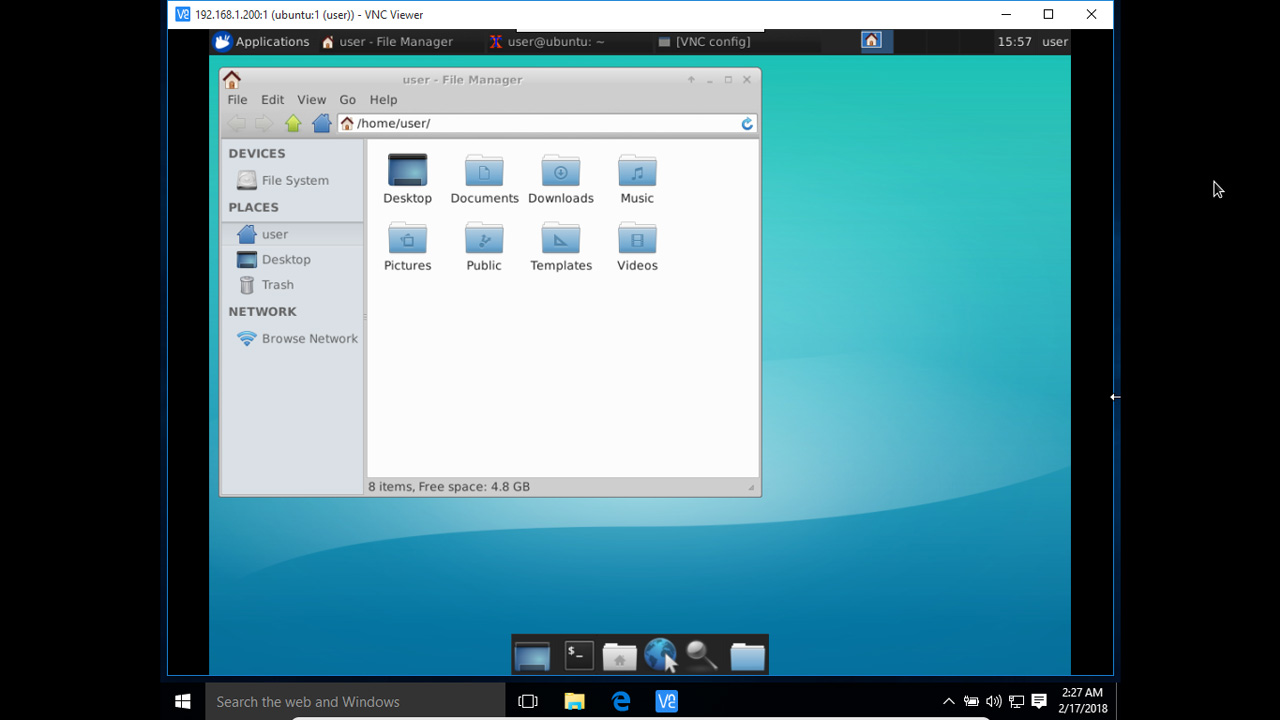1280x720 pixels.
Task: Open Microsoft Edge from the Windows taskbar
Action: click(620, 701)
